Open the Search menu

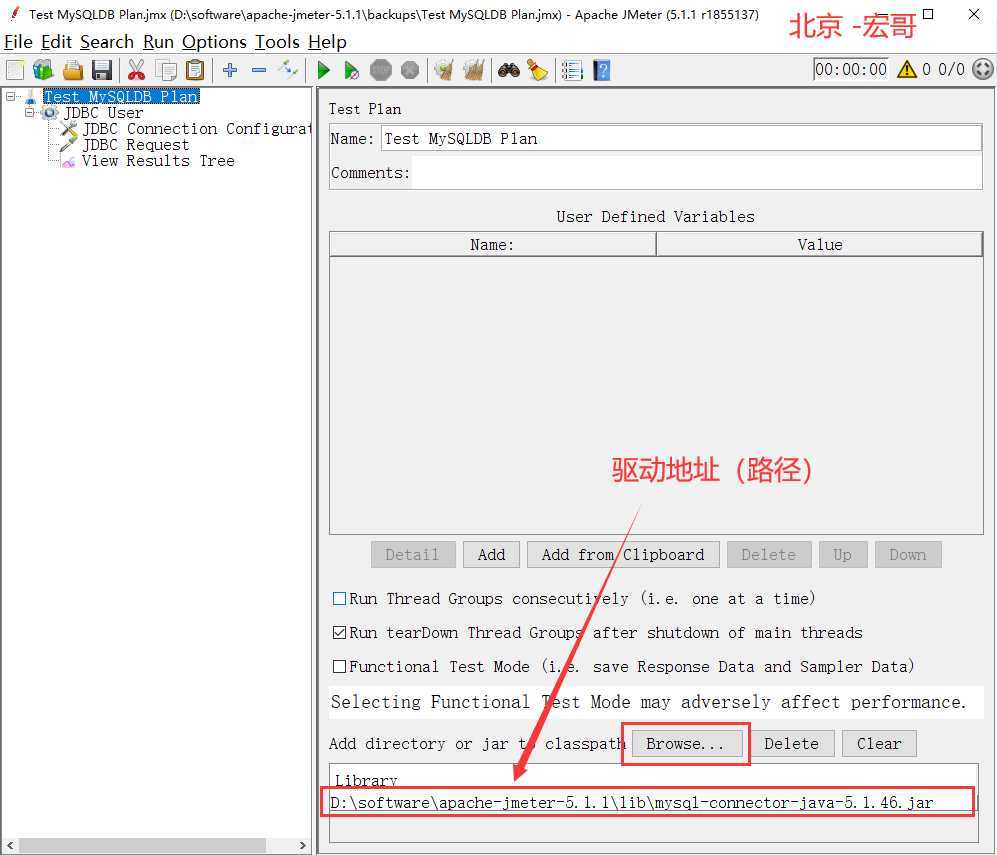[107, 42]
